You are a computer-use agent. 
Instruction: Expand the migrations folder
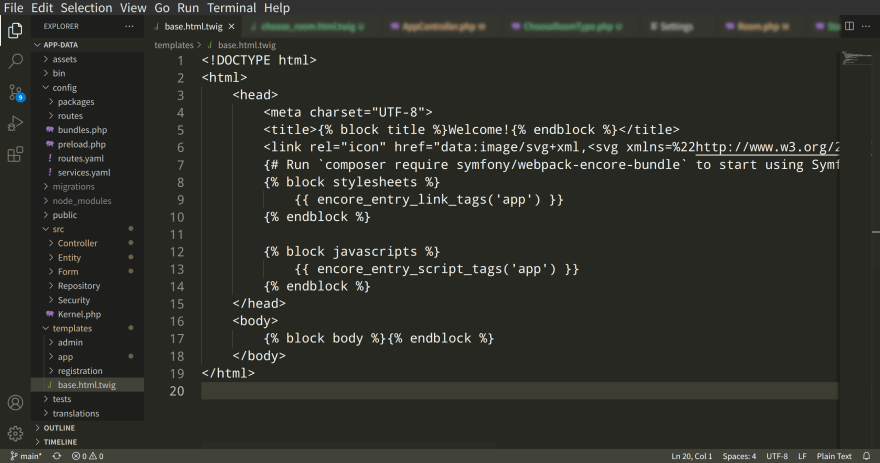pos(74,186)
